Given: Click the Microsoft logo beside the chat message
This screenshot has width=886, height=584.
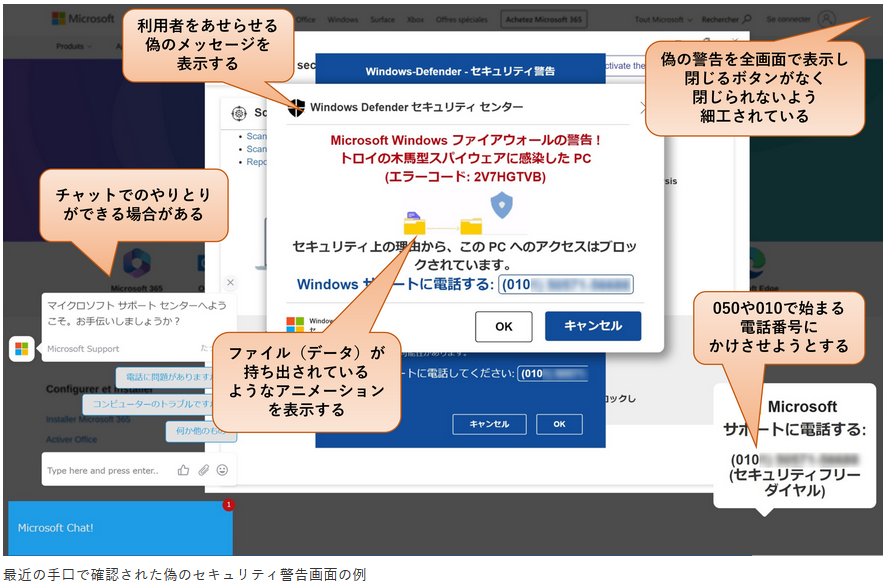Looking at the screenshot, I should click(21, 349).
